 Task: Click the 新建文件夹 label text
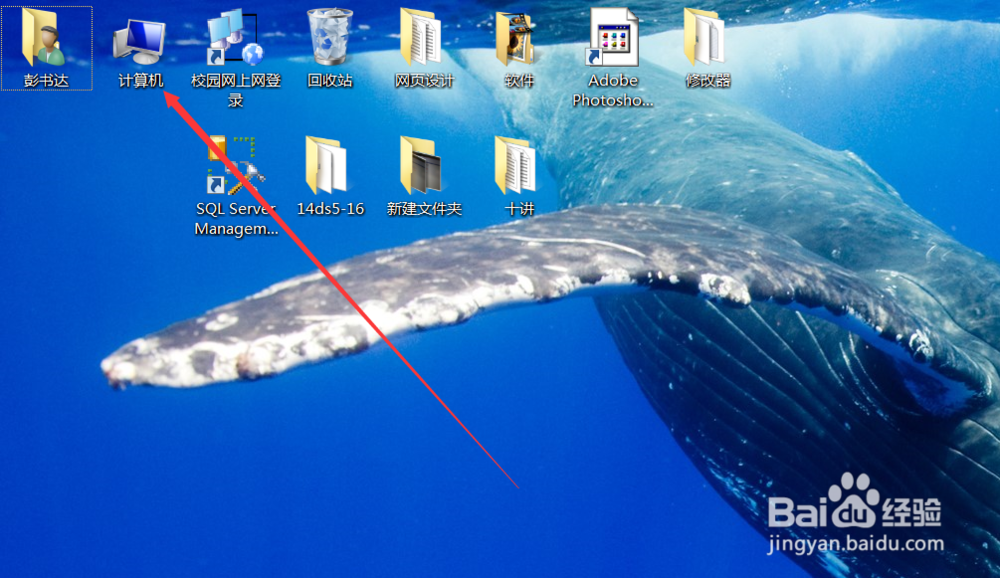[x=423, y=209]
